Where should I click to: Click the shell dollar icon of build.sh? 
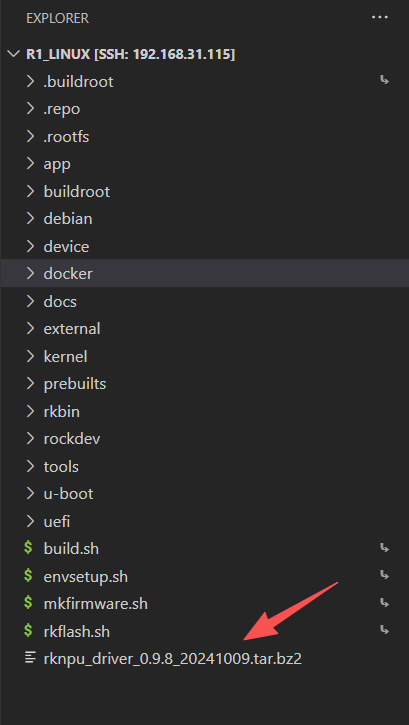(29, 548)
